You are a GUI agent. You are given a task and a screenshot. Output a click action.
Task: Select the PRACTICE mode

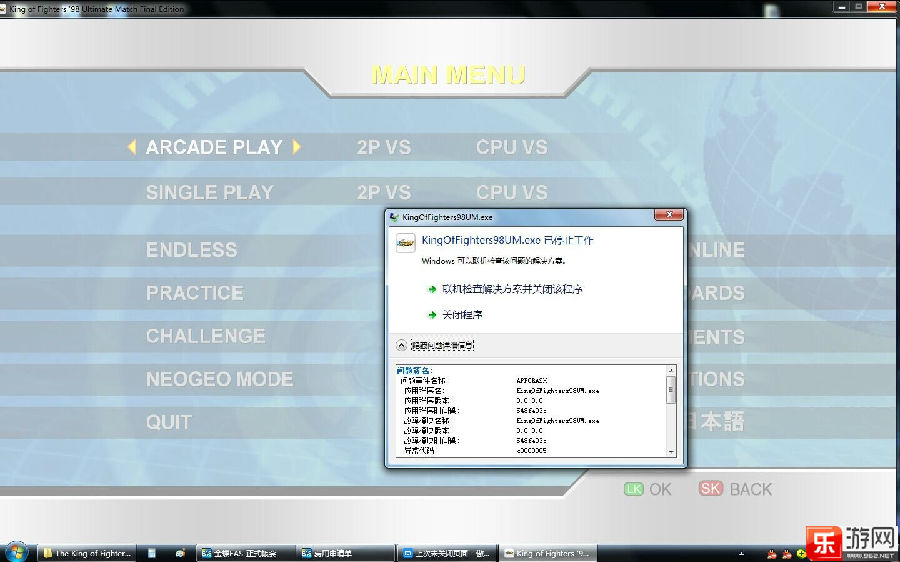194,293
